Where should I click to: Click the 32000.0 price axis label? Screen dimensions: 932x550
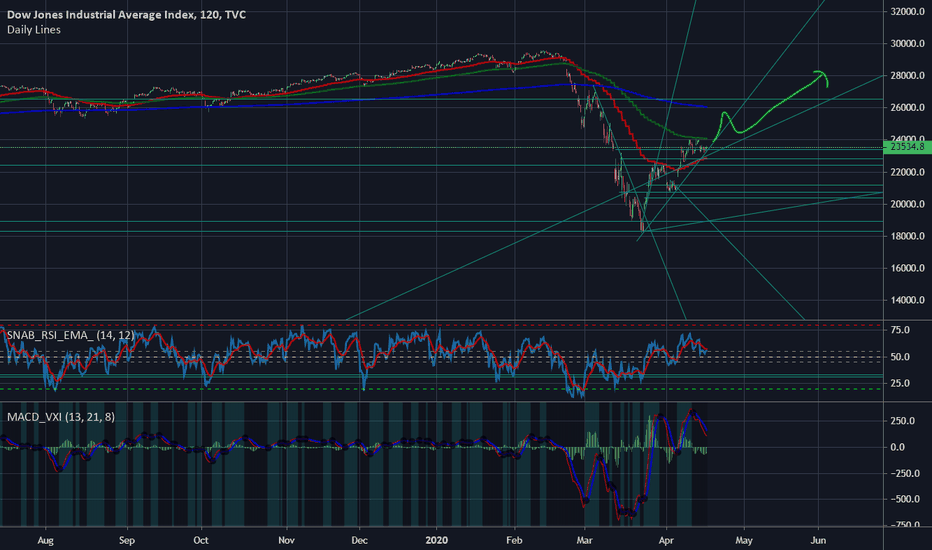pos(907,11)
